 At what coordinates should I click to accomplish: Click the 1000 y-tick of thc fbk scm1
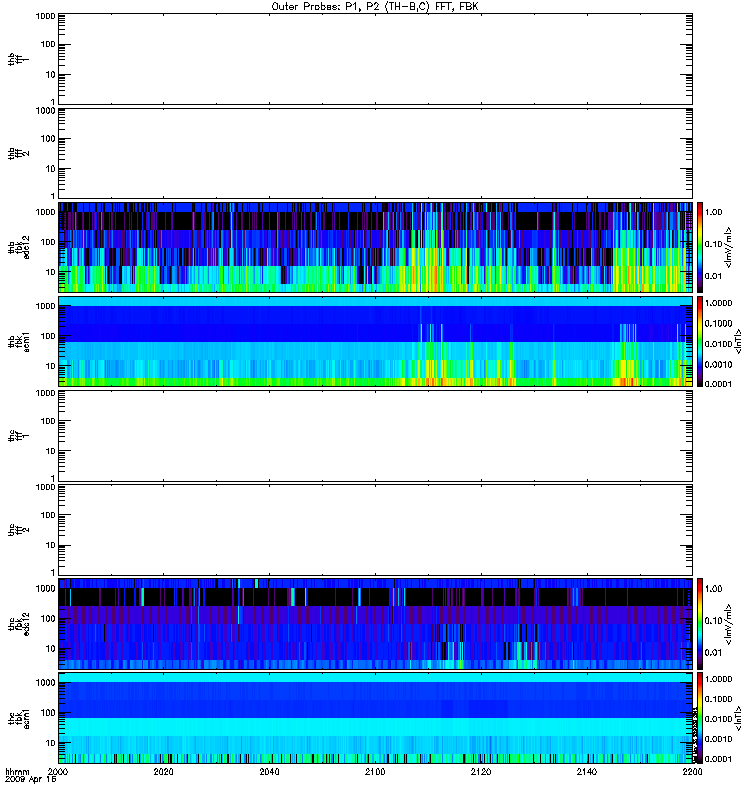click(45, 683)
